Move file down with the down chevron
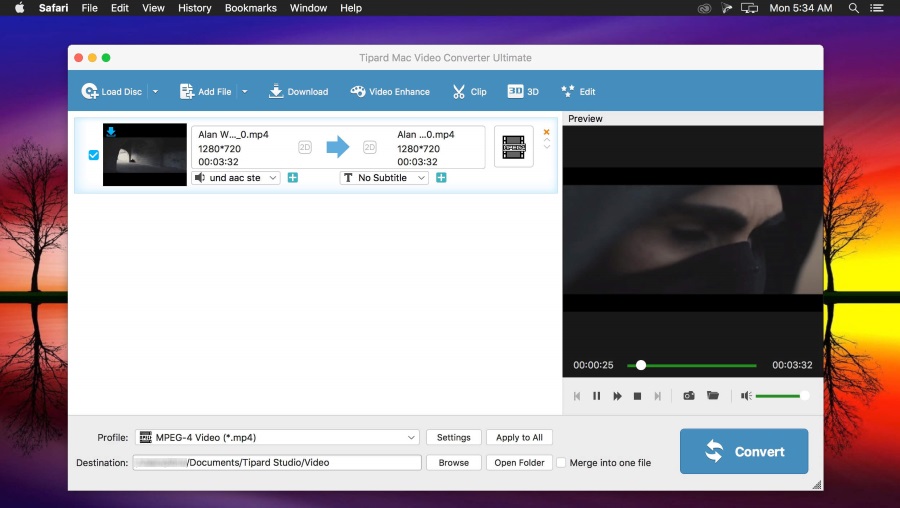 (x=546, y=146)
